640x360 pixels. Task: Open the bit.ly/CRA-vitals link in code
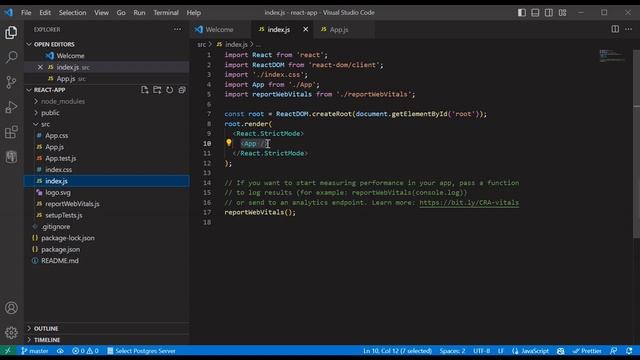(469, 202)
